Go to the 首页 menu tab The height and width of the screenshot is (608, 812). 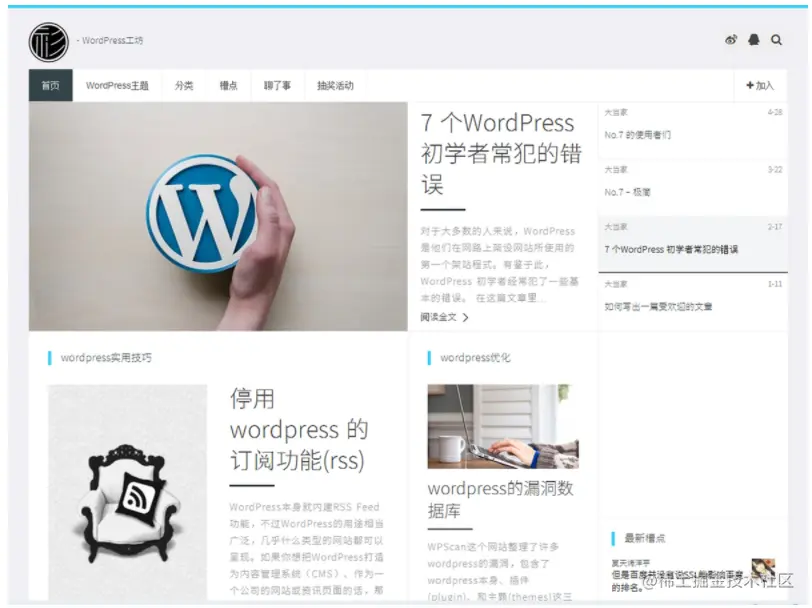[x=50, y=85]
